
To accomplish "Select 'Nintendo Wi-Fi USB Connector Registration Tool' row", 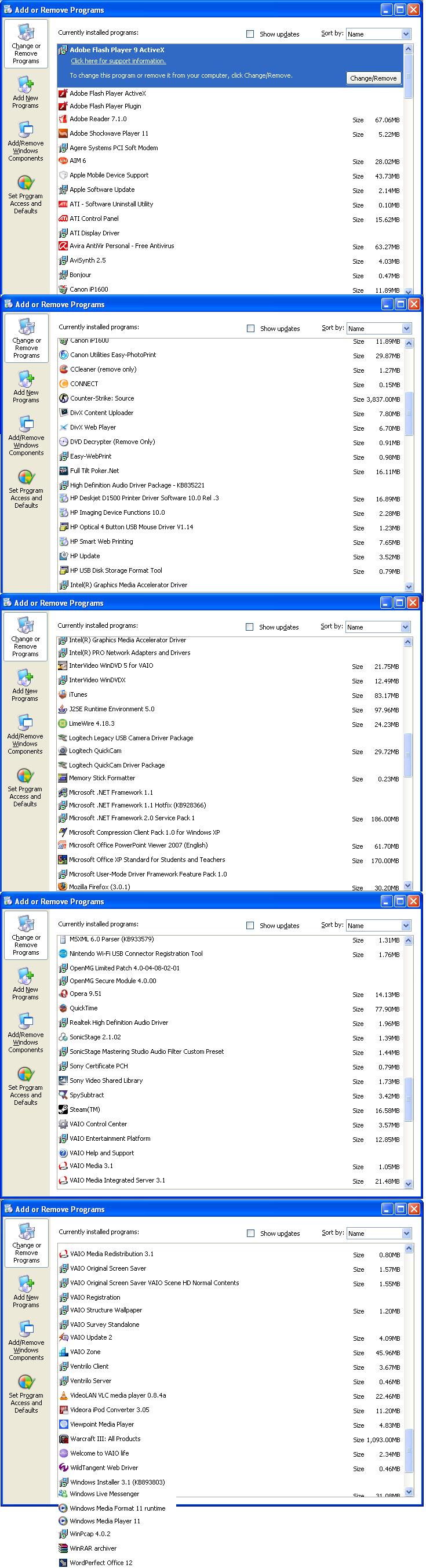I will click(230, 955).
